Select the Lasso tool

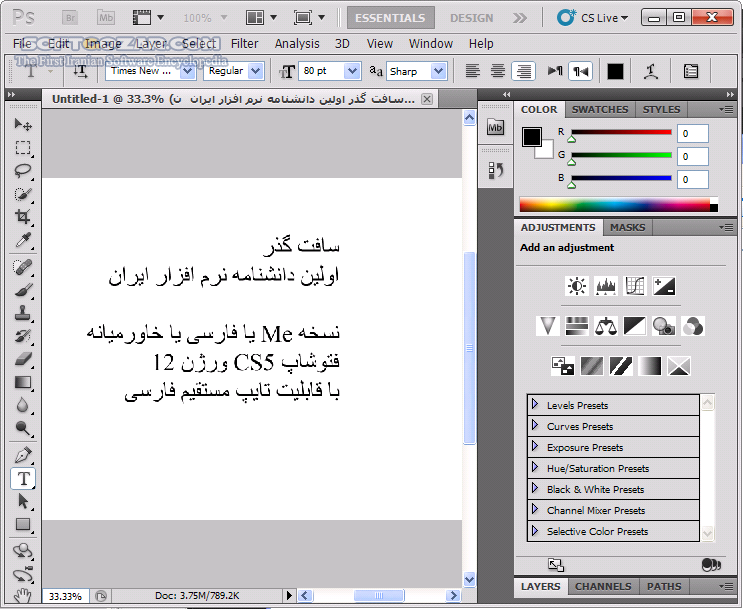click(23, 171)
